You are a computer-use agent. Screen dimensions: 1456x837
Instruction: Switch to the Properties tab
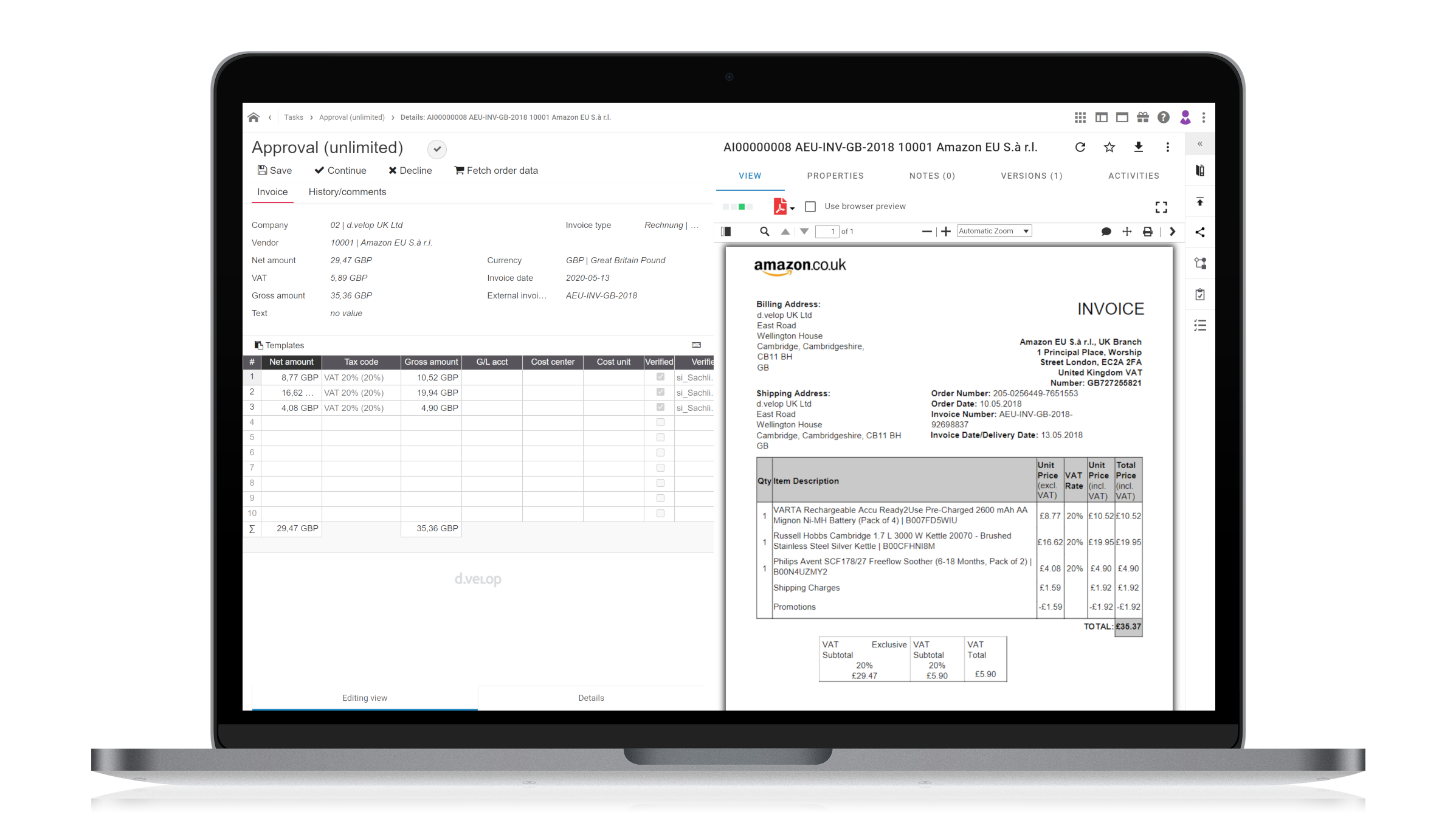click(835, 176)
